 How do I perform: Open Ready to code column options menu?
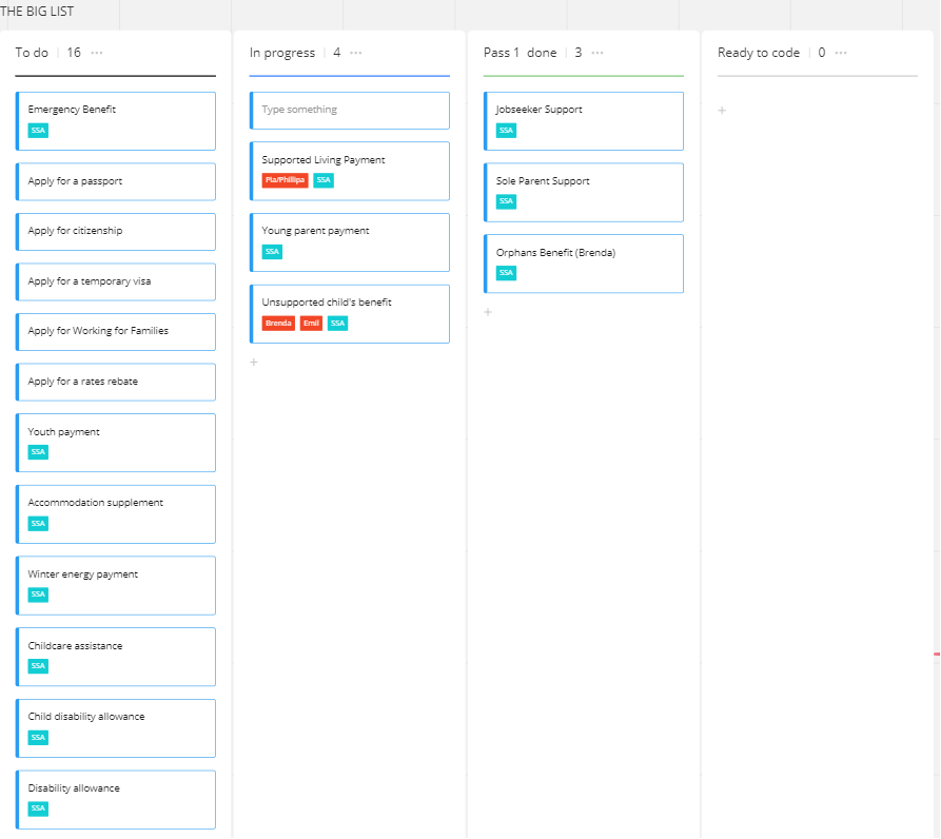tap(841, 53)
